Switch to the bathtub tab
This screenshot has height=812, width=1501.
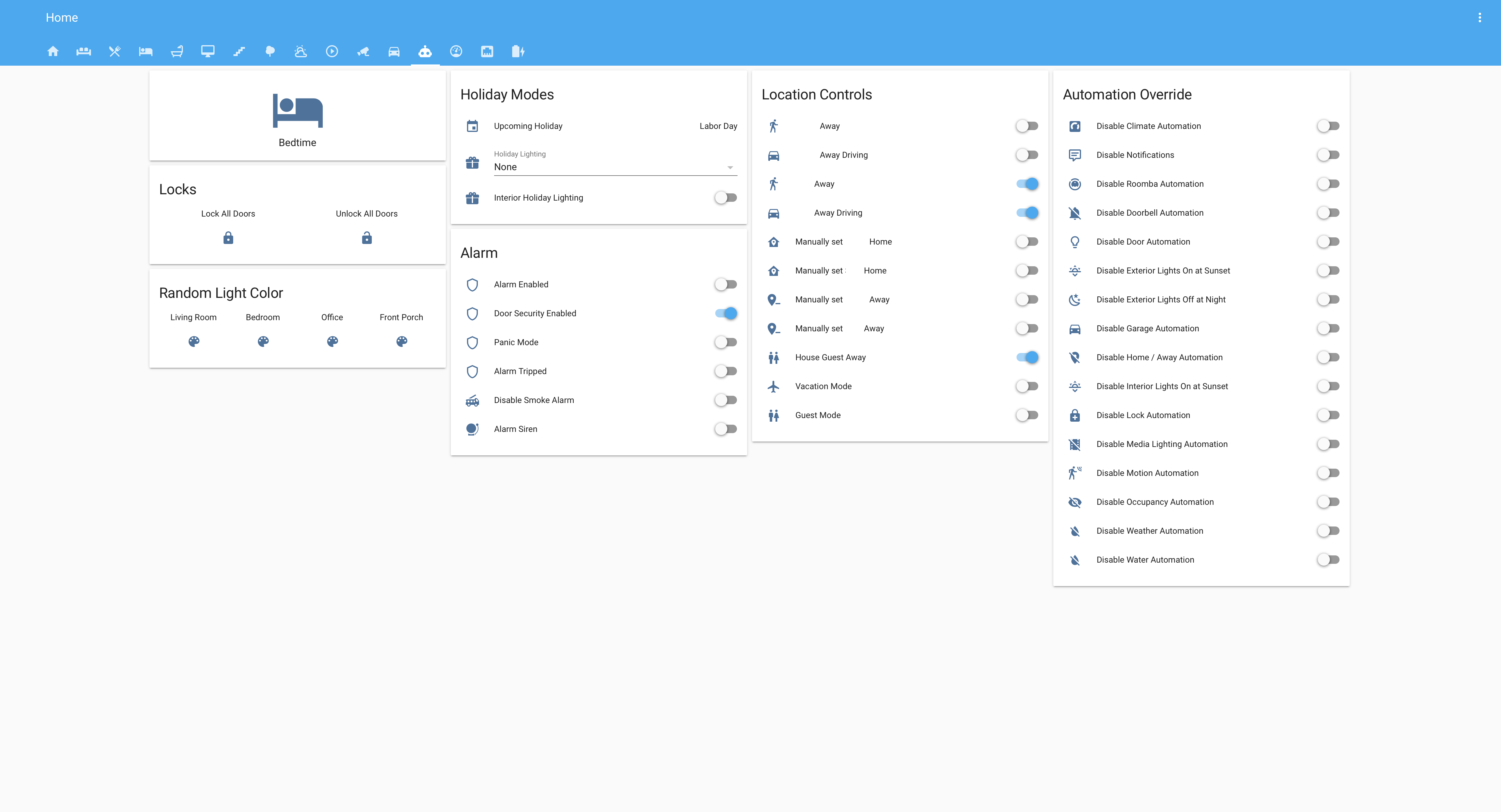pos(177,51)
